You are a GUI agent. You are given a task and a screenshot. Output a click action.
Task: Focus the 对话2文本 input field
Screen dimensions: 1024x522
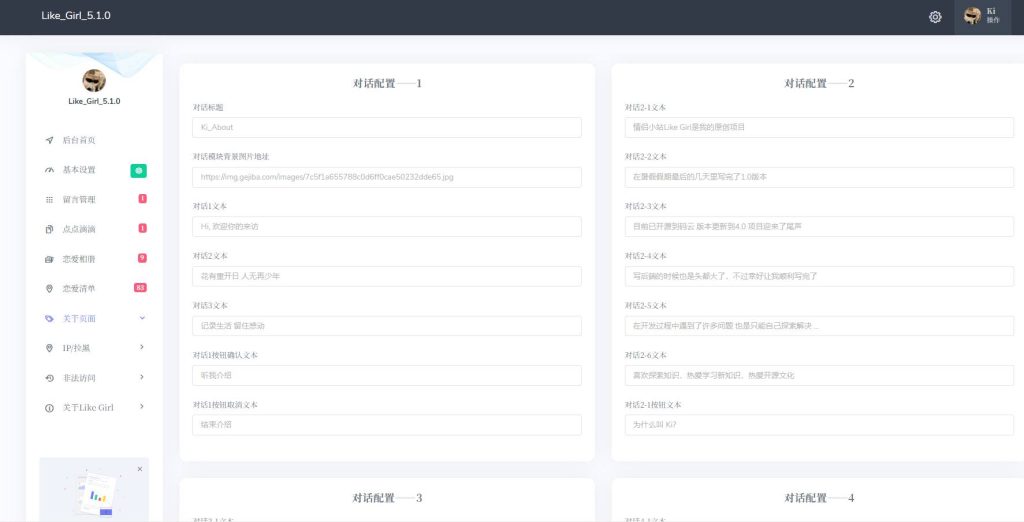(387, 276)
